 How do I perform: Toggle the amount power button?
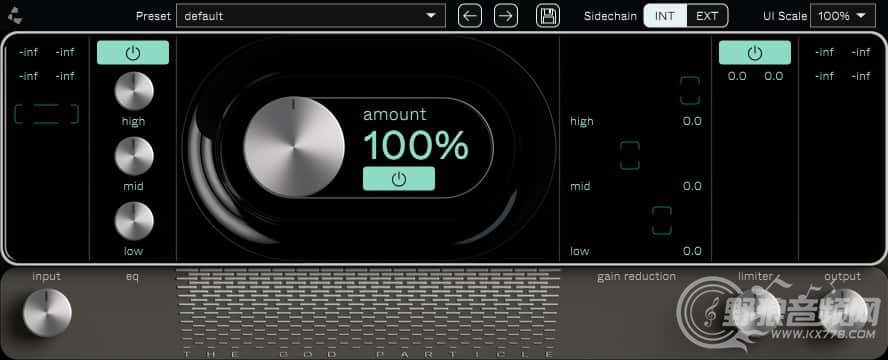click(x=399, y=178)
